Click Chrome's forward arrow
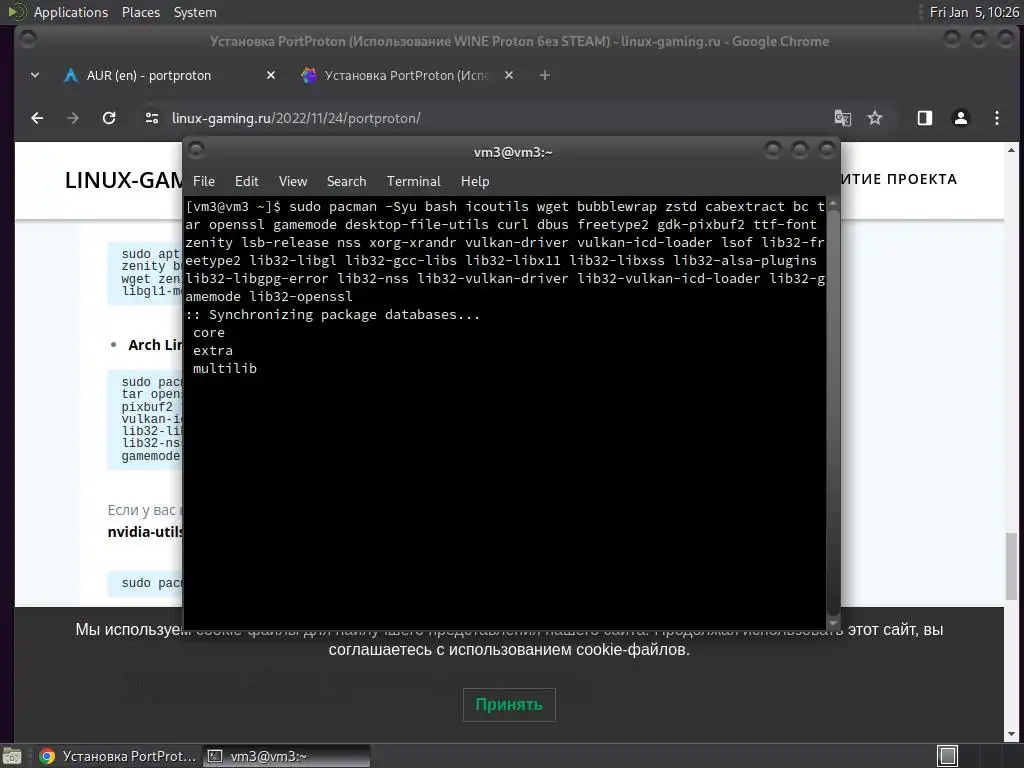Image resolution: width=1024 pixels, height=768 pixels. point(72,118)
